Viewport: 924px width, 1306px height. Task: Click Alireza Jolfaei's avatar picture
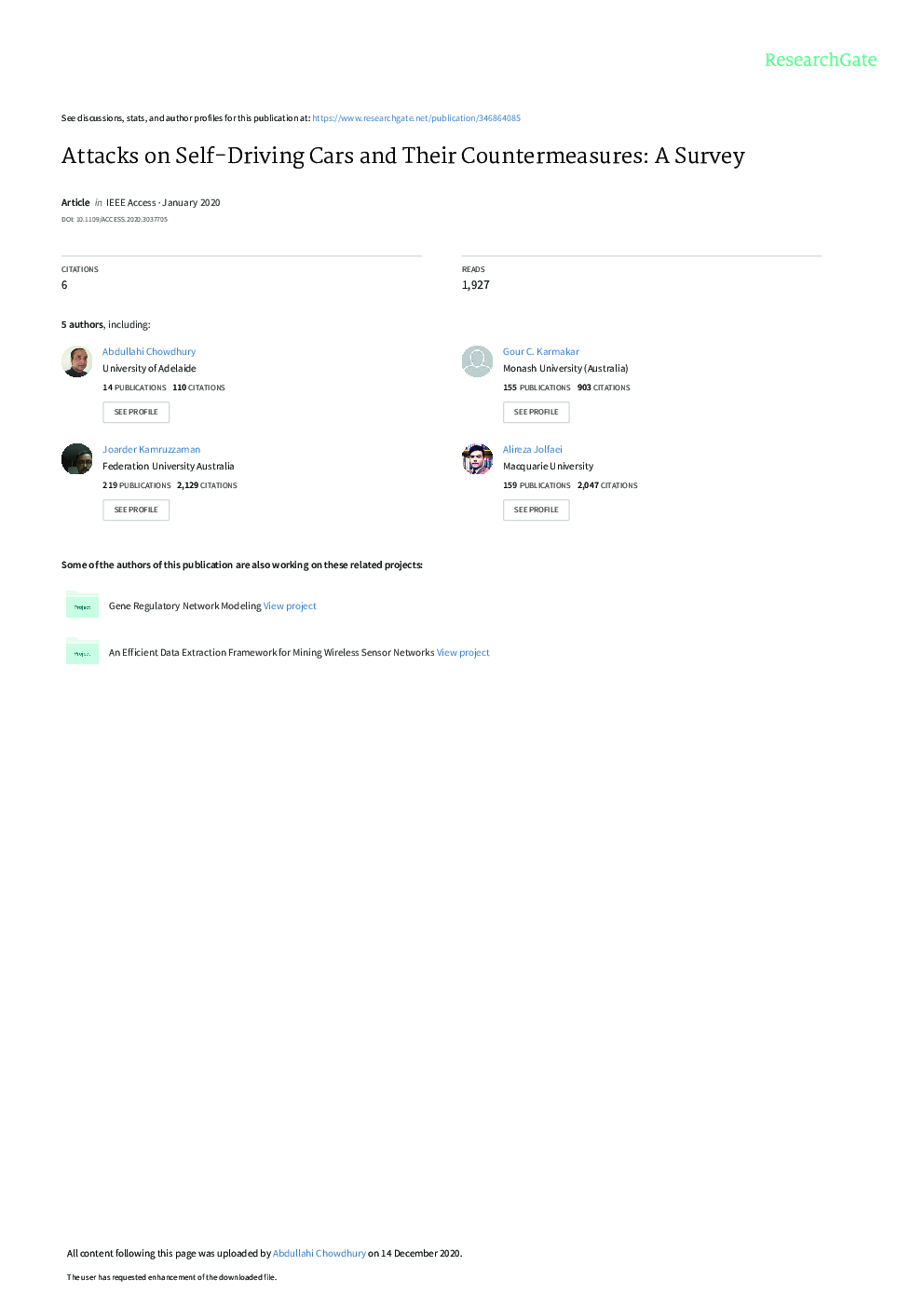477,459
